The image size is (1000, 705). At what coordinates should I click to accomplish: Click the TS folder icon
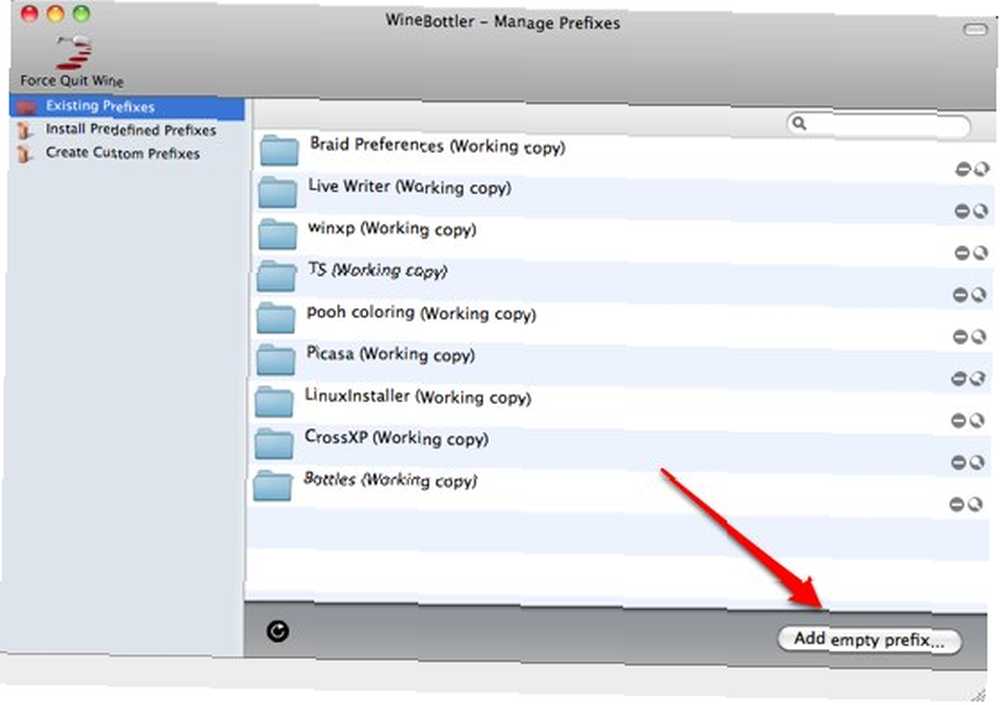pyautogui.click(x=276, y=276)
